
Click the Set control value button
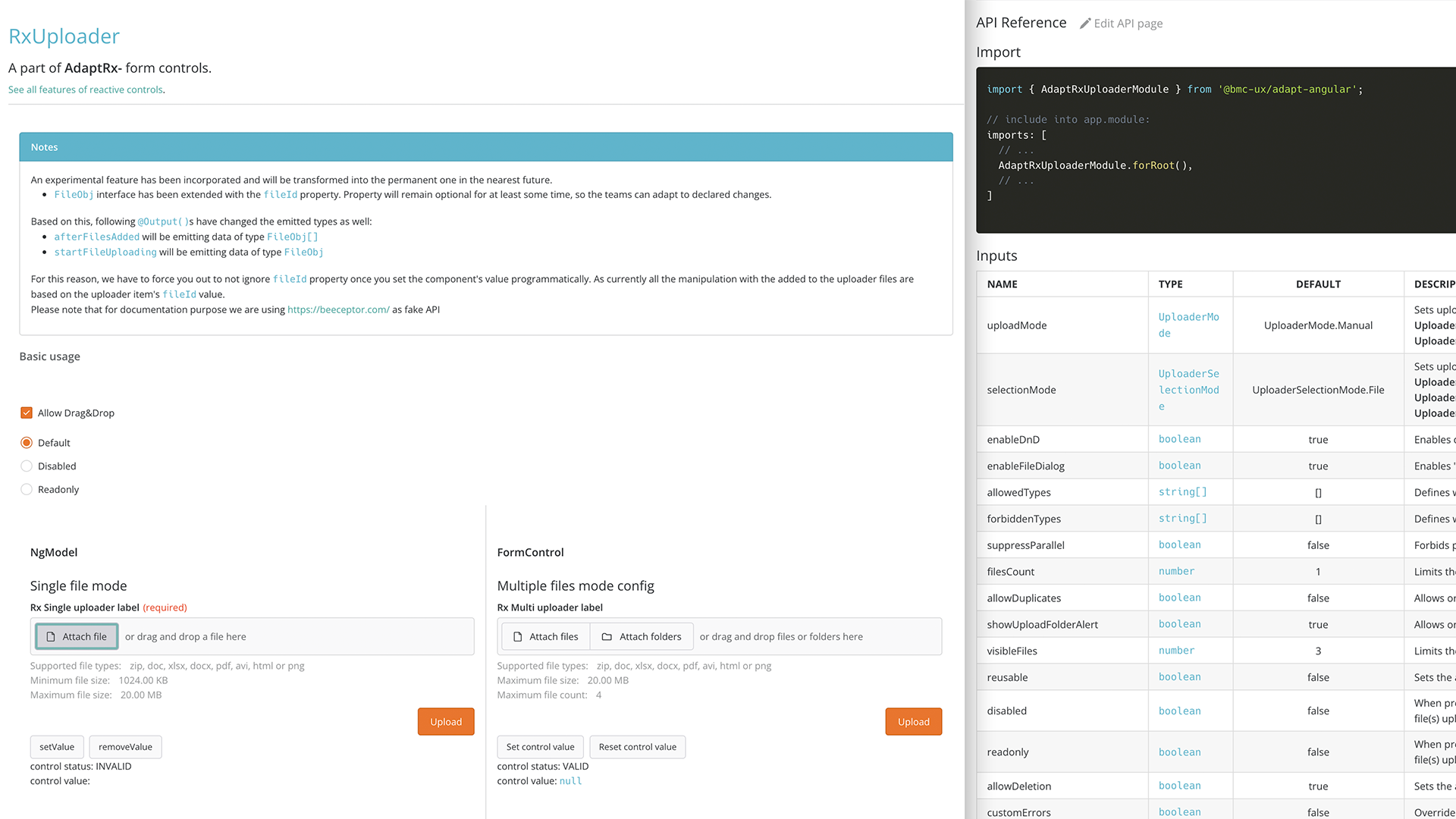coord(540,747)
